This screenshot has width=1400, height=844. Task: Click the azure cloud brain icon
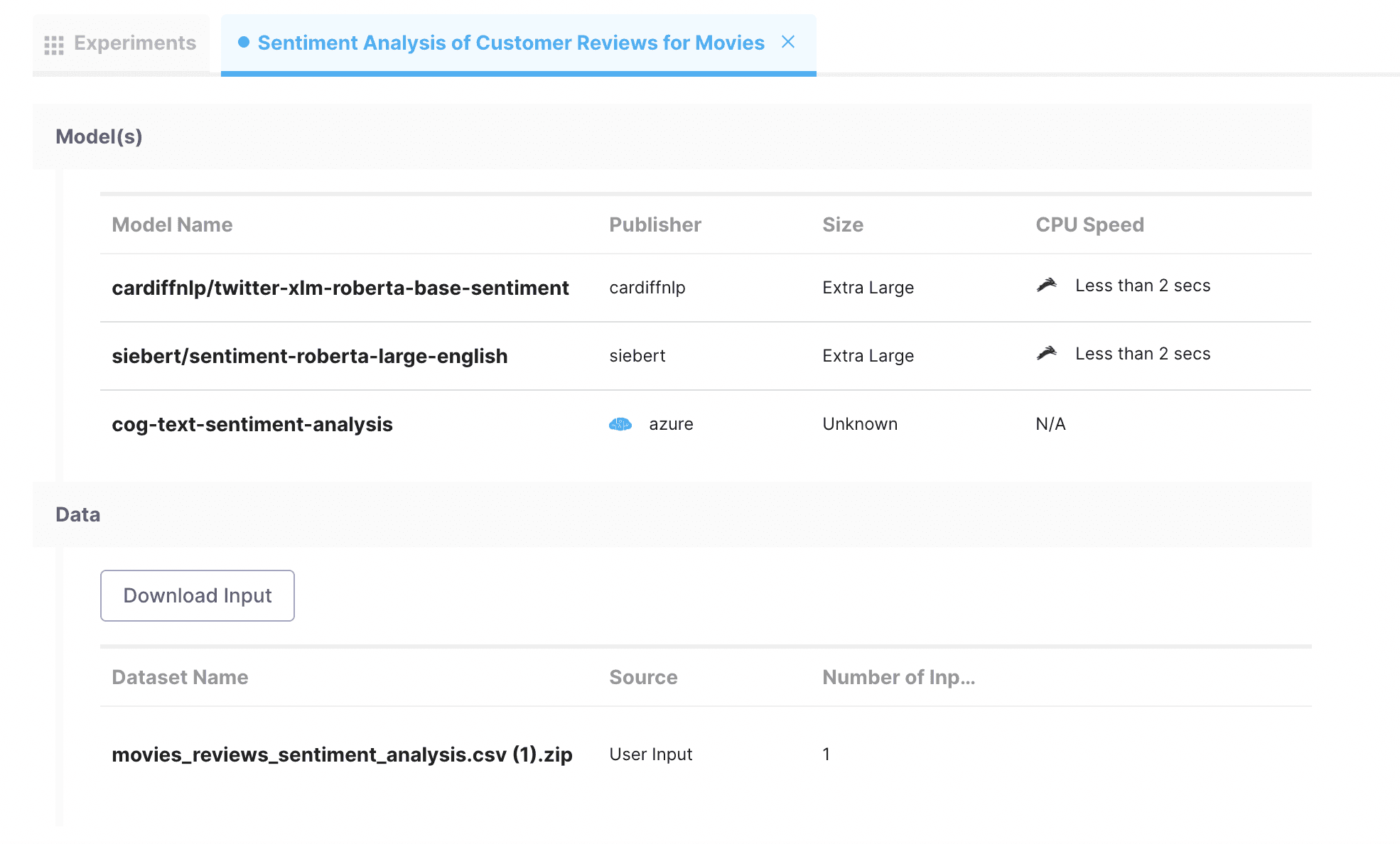pos(620,424)
